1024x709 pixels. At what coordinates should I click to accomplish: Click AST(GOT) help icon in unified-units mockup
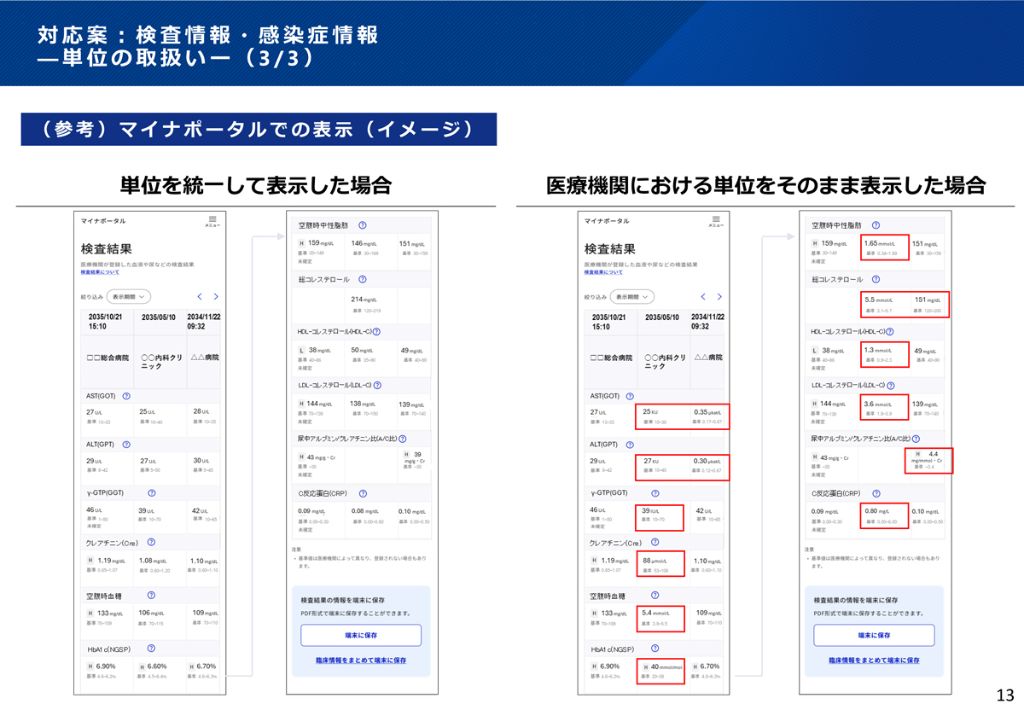[127, 396]
